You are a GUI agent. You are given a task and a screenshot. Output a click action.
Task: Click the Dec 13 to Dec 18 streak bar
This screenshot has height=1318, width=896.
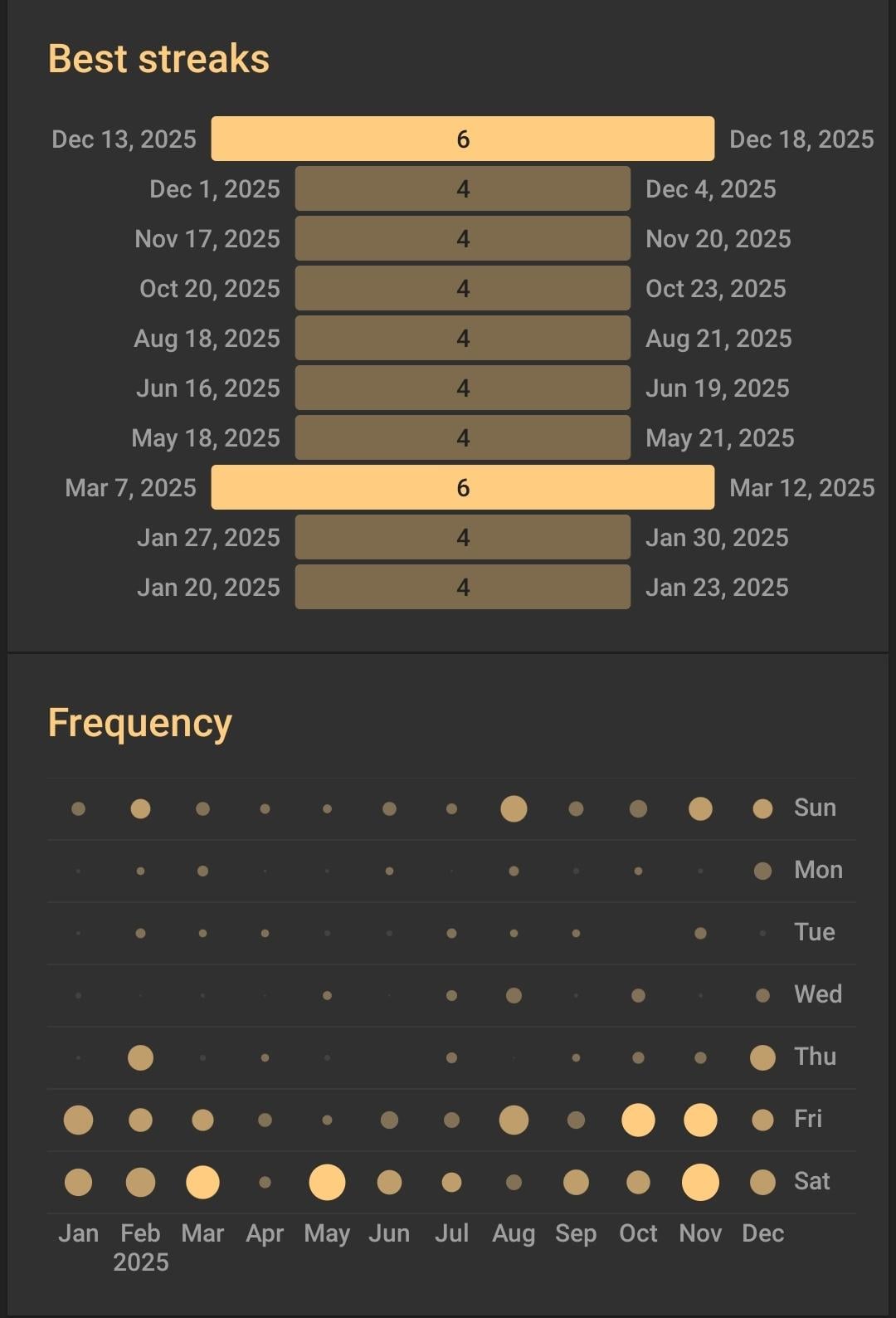point(462,139)
